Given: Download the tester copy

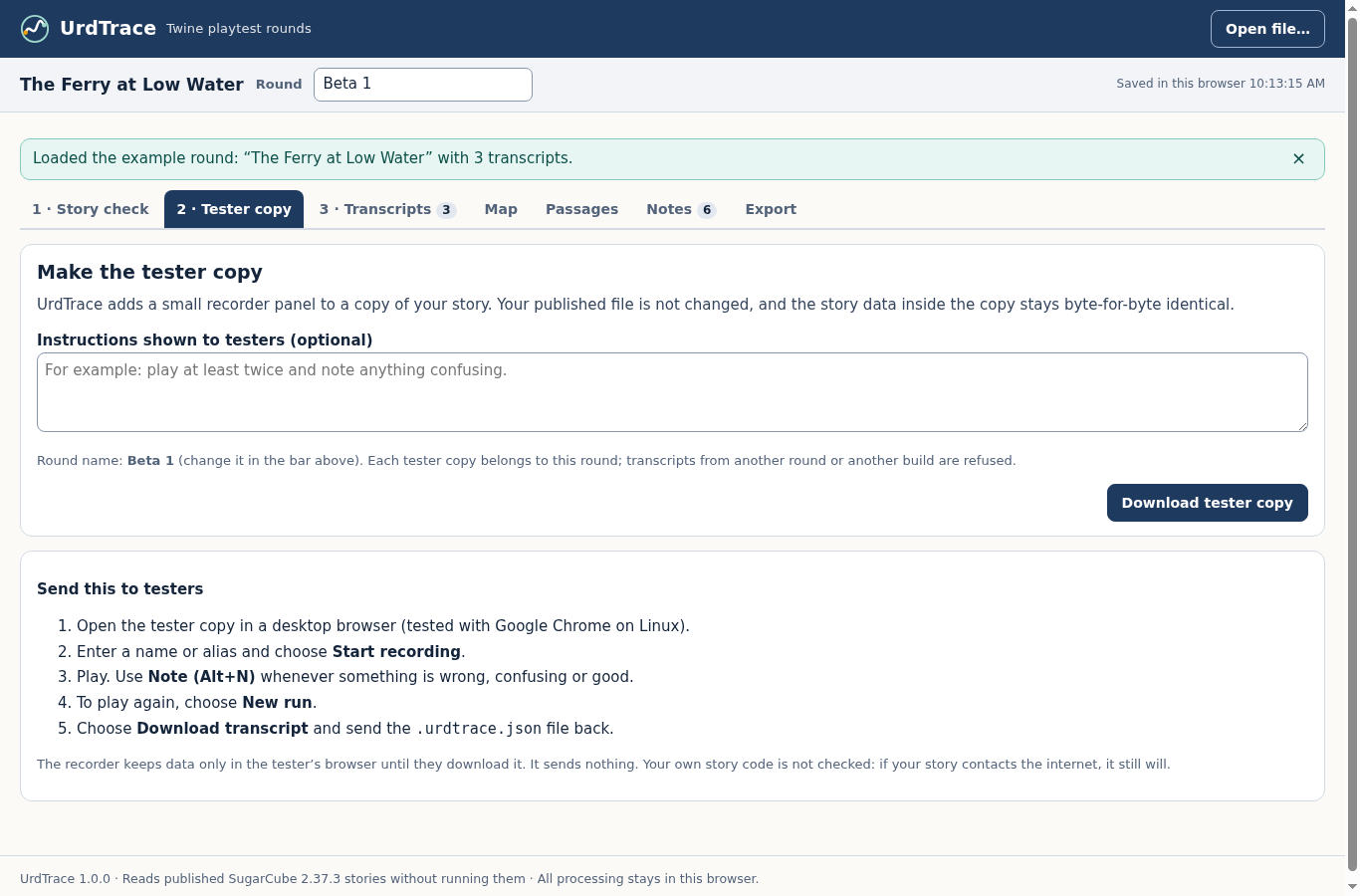Looking at the screenshot, I should coord(1207,503).
